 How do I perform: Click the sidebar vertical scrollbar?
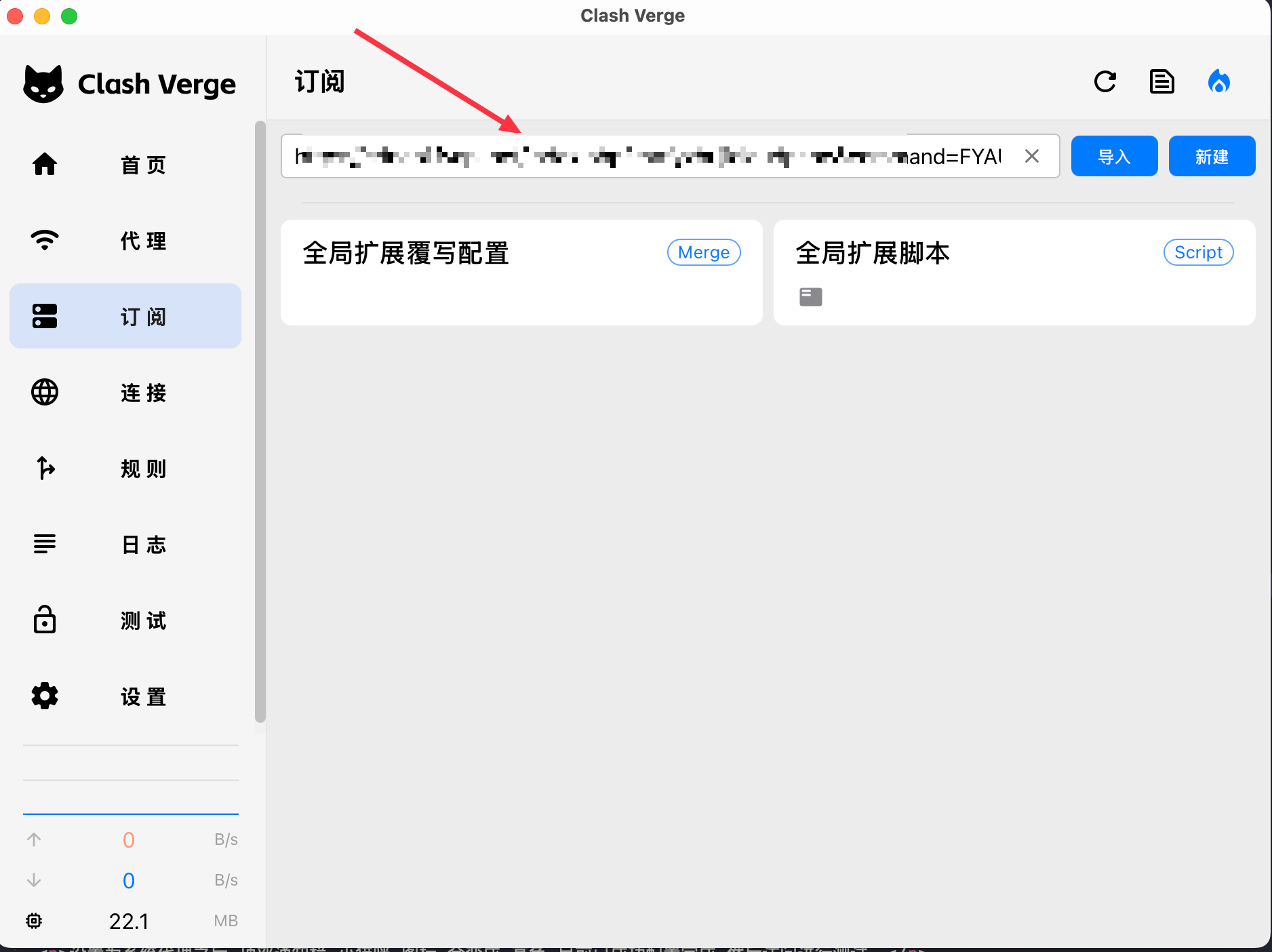pos(260,420)
